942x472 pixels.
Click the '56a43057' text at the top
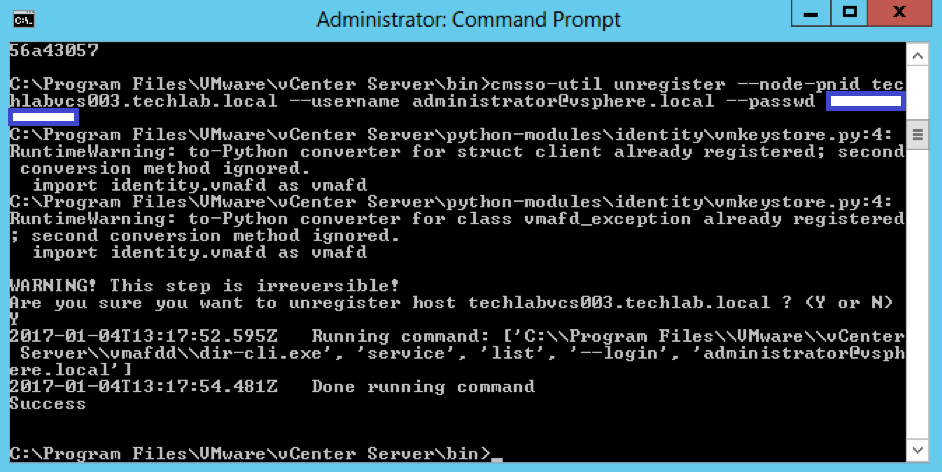coord(54,50)
